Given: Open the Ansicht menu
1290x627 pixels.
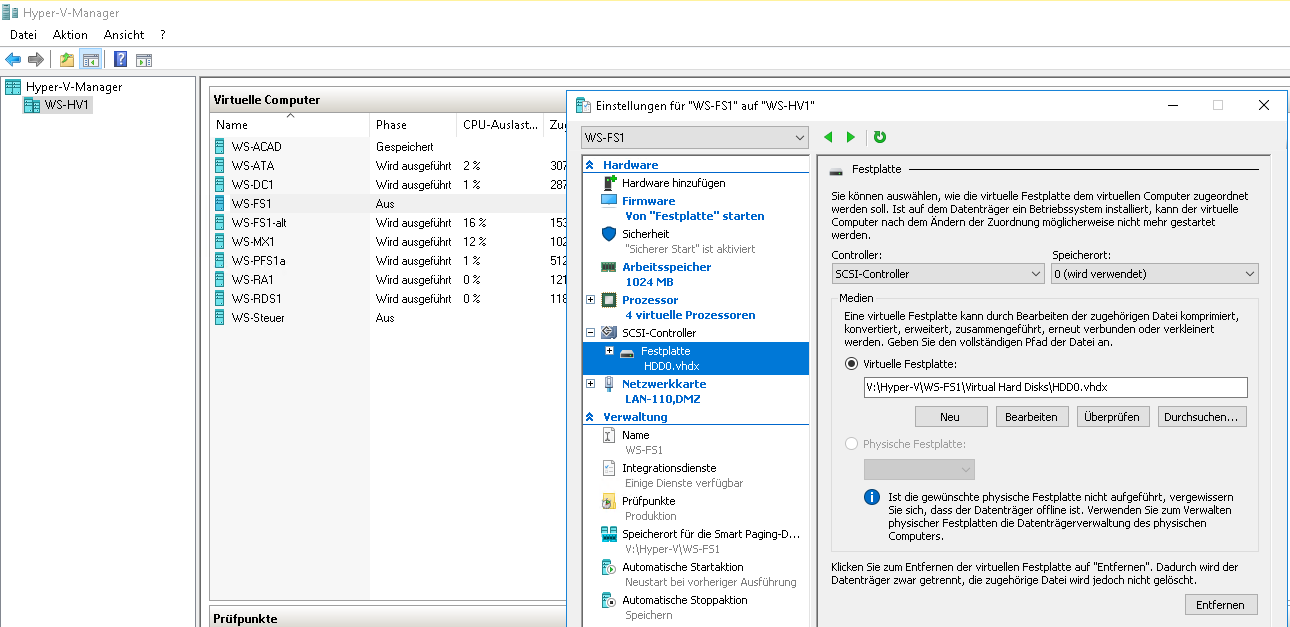Looking at the screenshot, I should click(124, 35).
